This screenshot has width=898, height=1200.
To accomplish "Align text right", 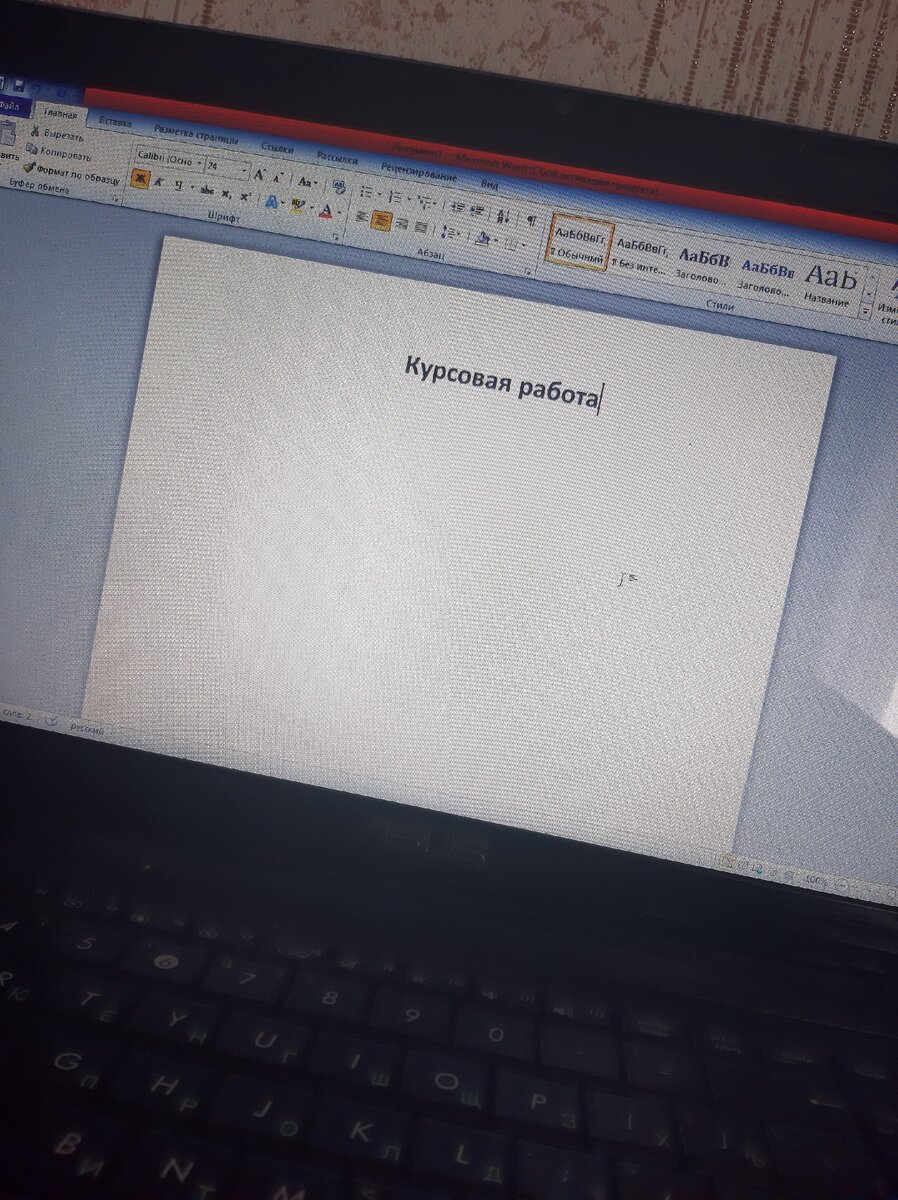I will 402,224.
